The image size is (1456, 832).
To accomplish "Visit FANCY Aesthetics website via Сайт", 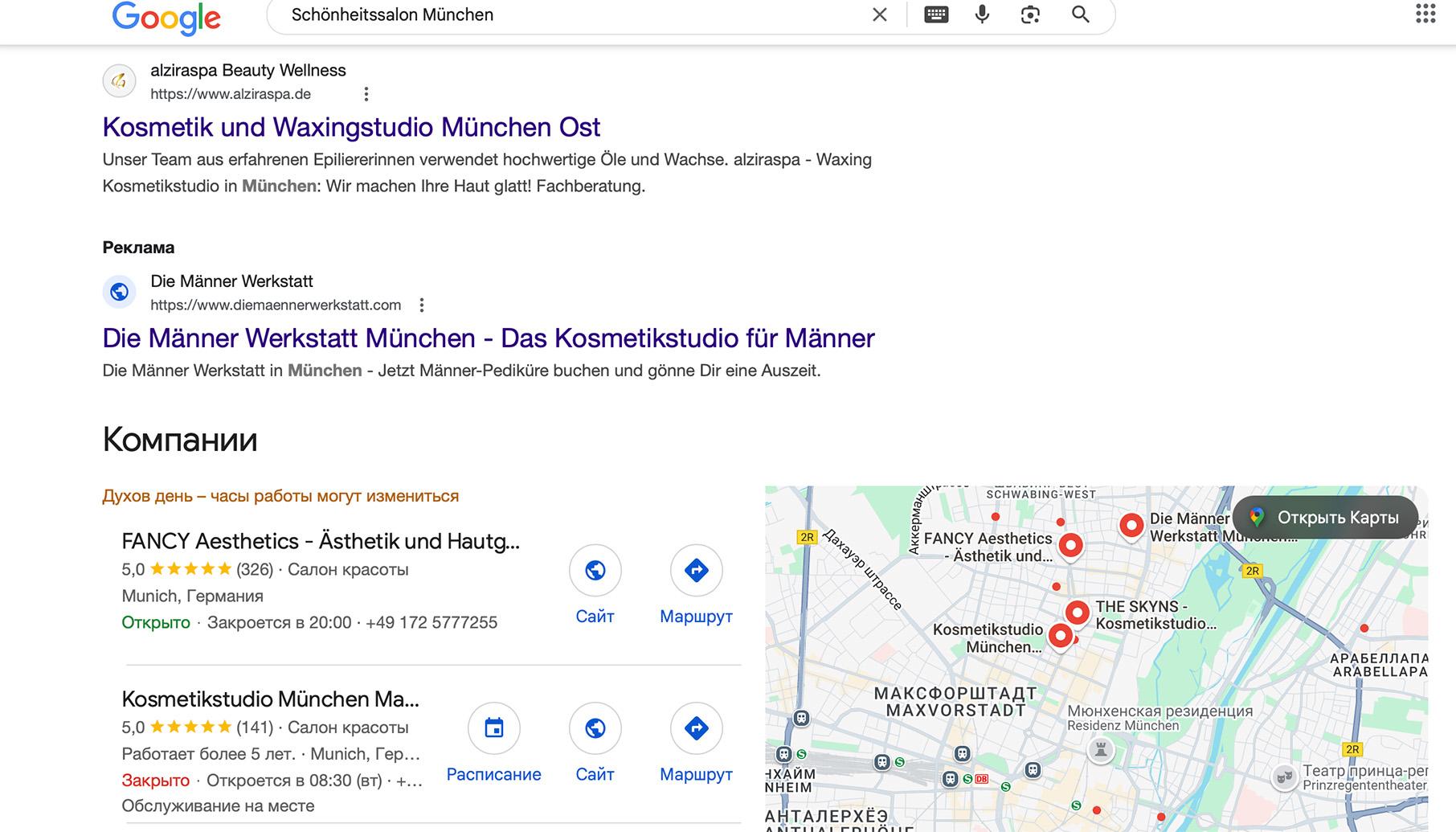I will [595, 584].
